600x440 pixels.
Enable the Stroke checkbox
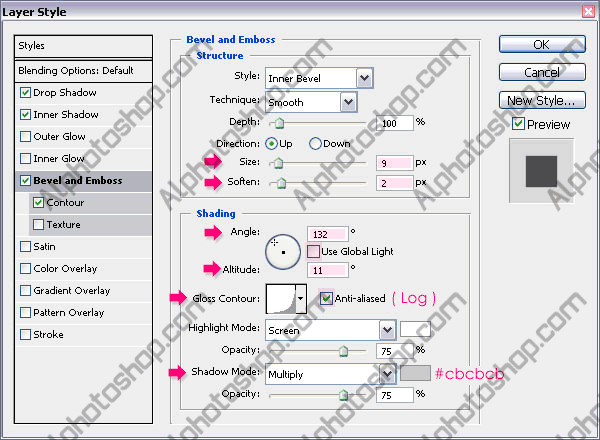[25, 335]
